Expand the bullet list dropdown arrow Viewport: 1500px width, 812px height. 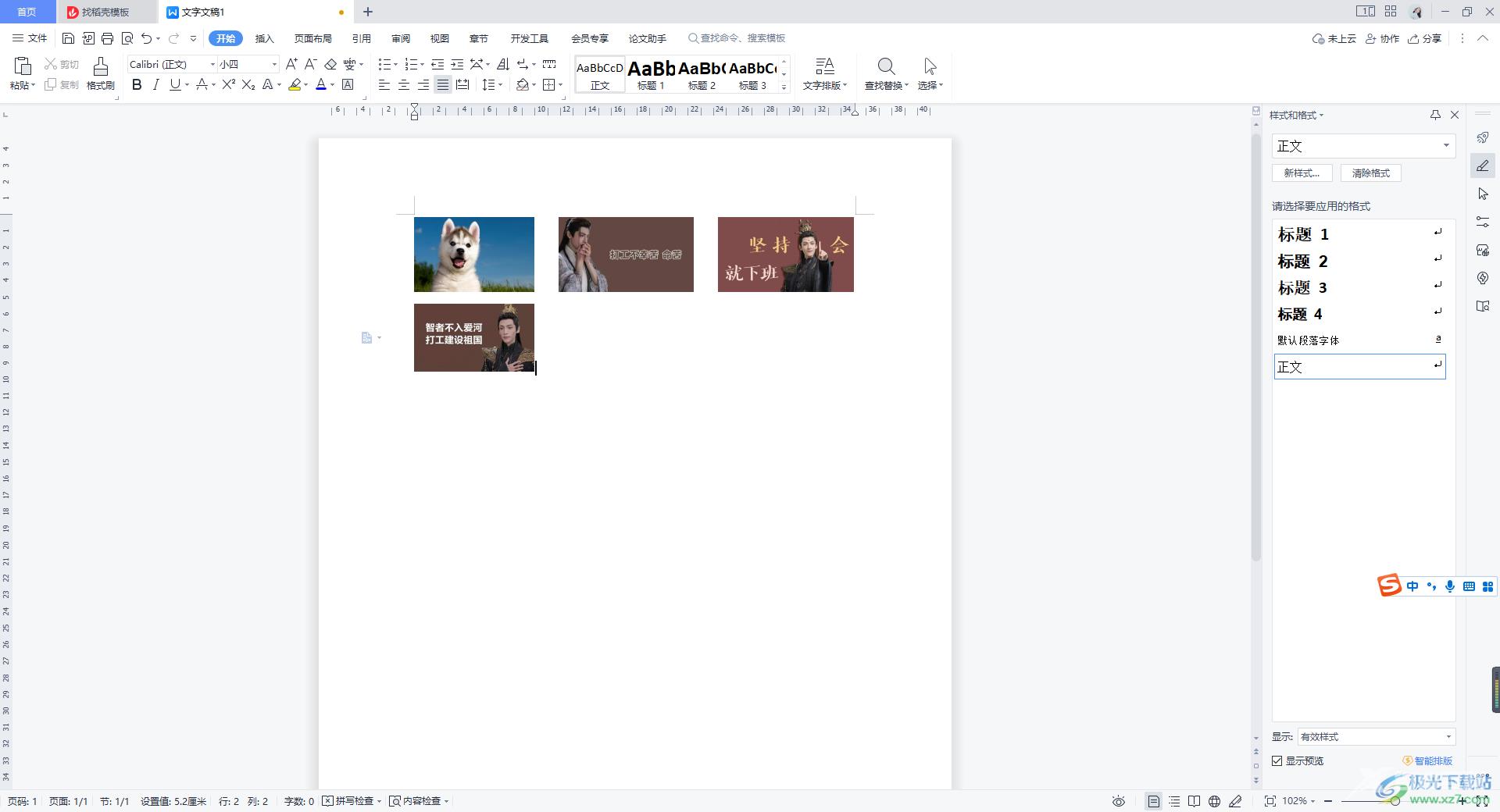tap(395, 64)
